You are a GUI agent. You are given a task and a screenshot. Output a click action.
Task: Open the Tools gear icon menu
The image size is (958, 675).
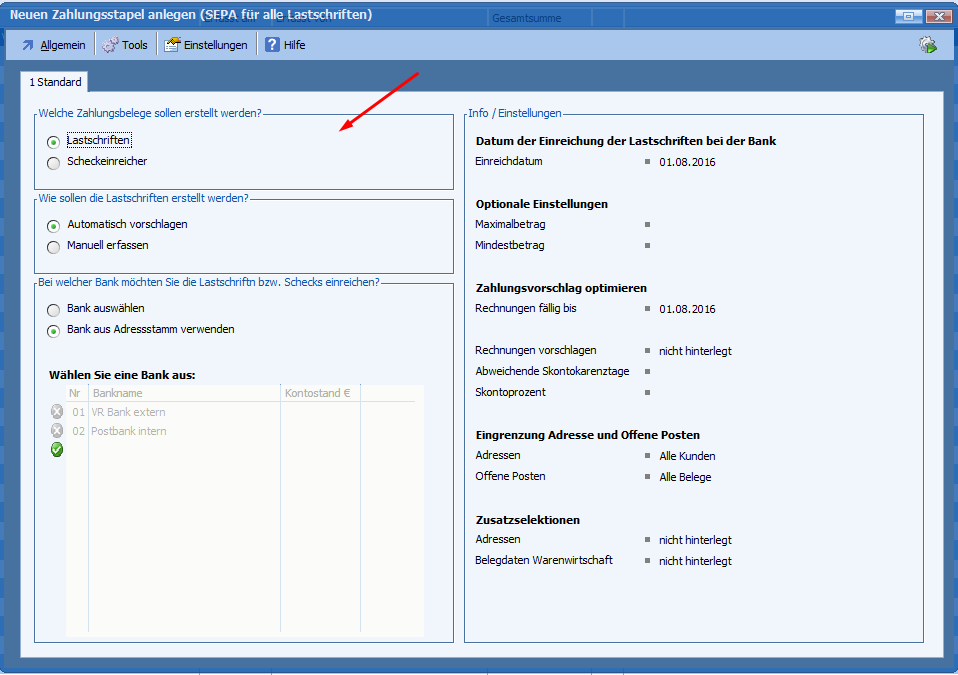pyautogui.click(x=110, y=45)
